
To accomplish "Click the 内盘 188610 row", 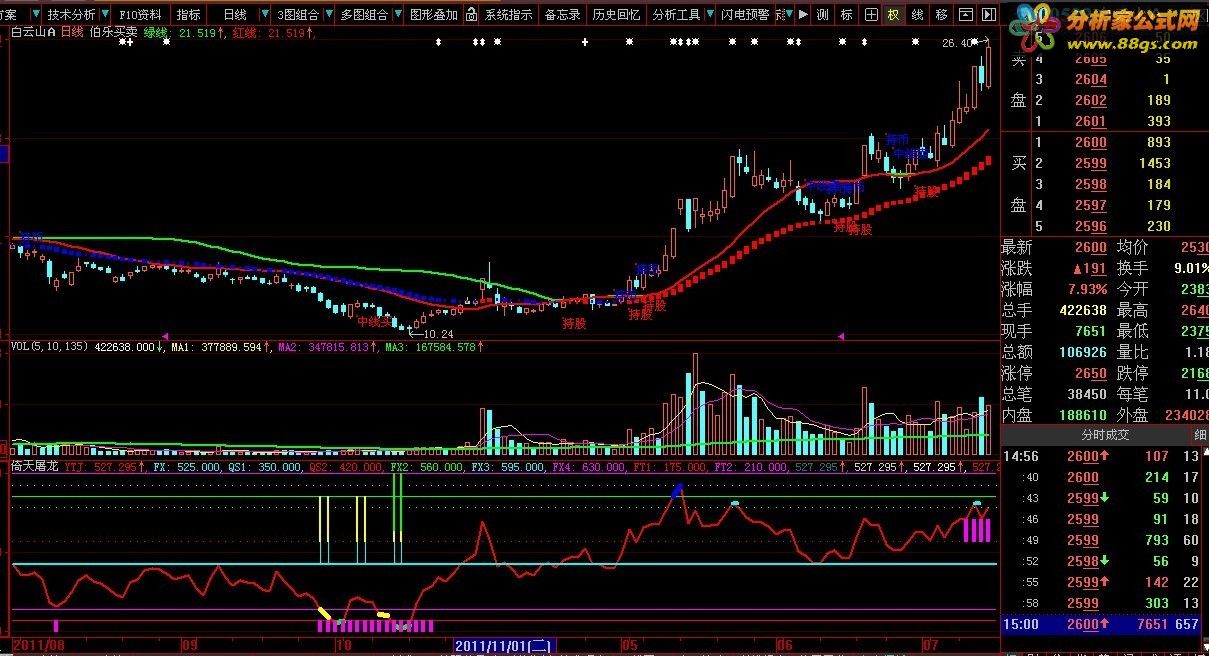I will pyautogui.click(x=1054, y=415).
